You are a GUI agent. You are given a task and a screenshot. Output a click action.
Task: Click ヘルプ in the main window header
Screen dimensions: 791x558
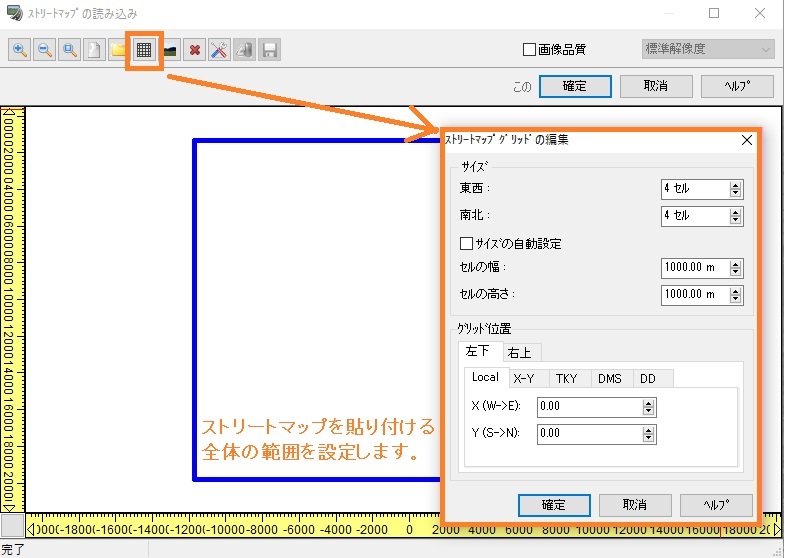point(738,86)
